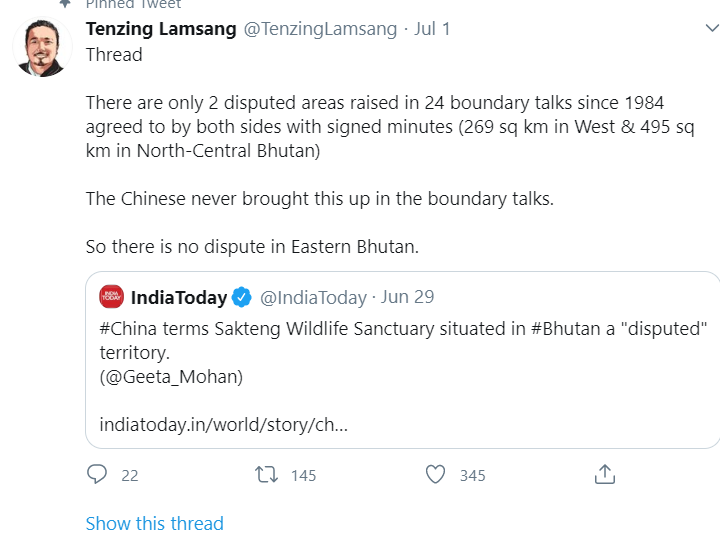Open the Jul 1 tweet timestamp

(433, 28)
